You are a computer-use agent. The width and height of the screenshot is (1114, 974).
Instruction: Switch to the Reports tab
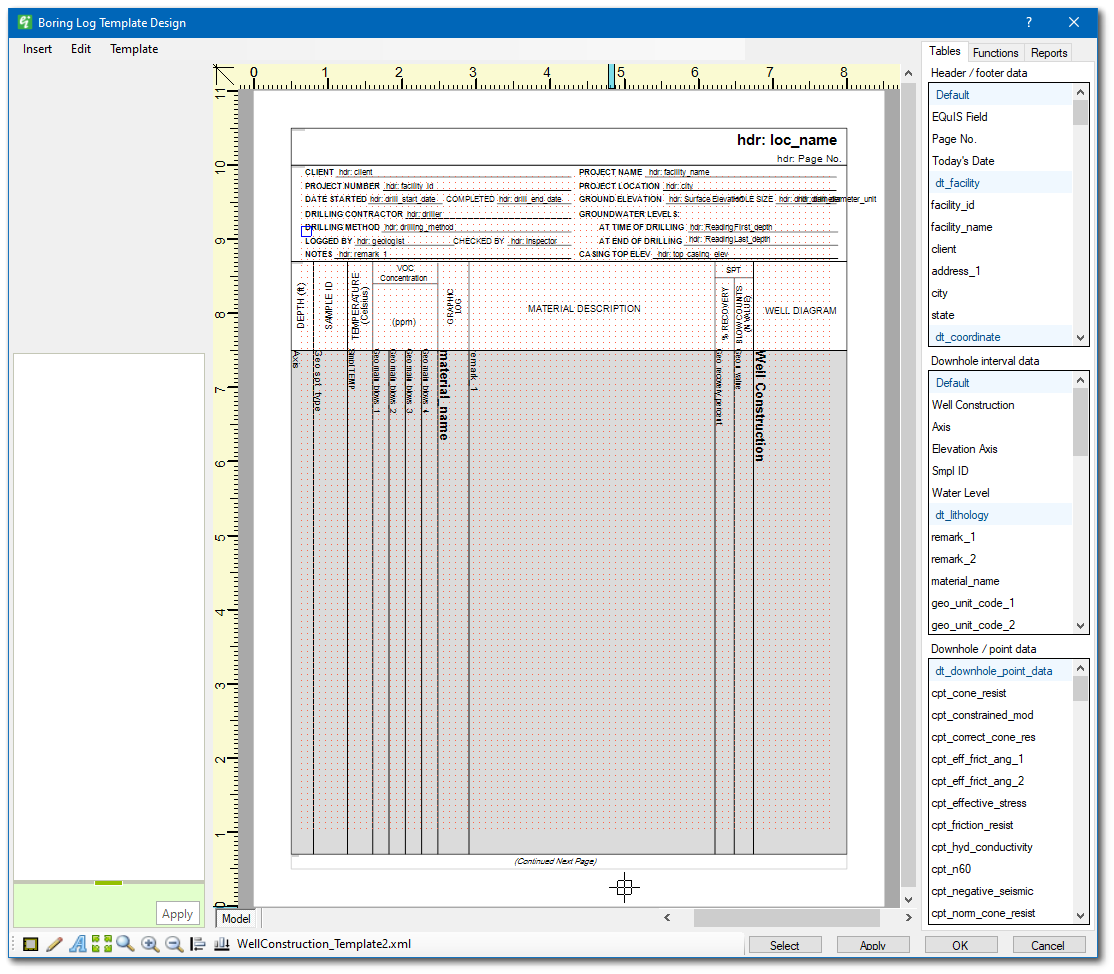[1048, 52]
